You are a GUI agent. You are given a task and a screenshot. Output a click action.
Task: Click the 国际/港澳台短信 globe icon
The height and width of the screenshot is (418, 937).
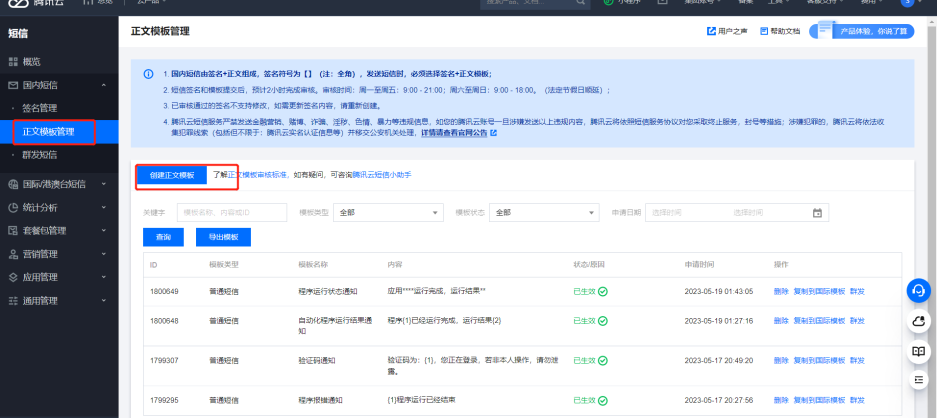(13, 185)
